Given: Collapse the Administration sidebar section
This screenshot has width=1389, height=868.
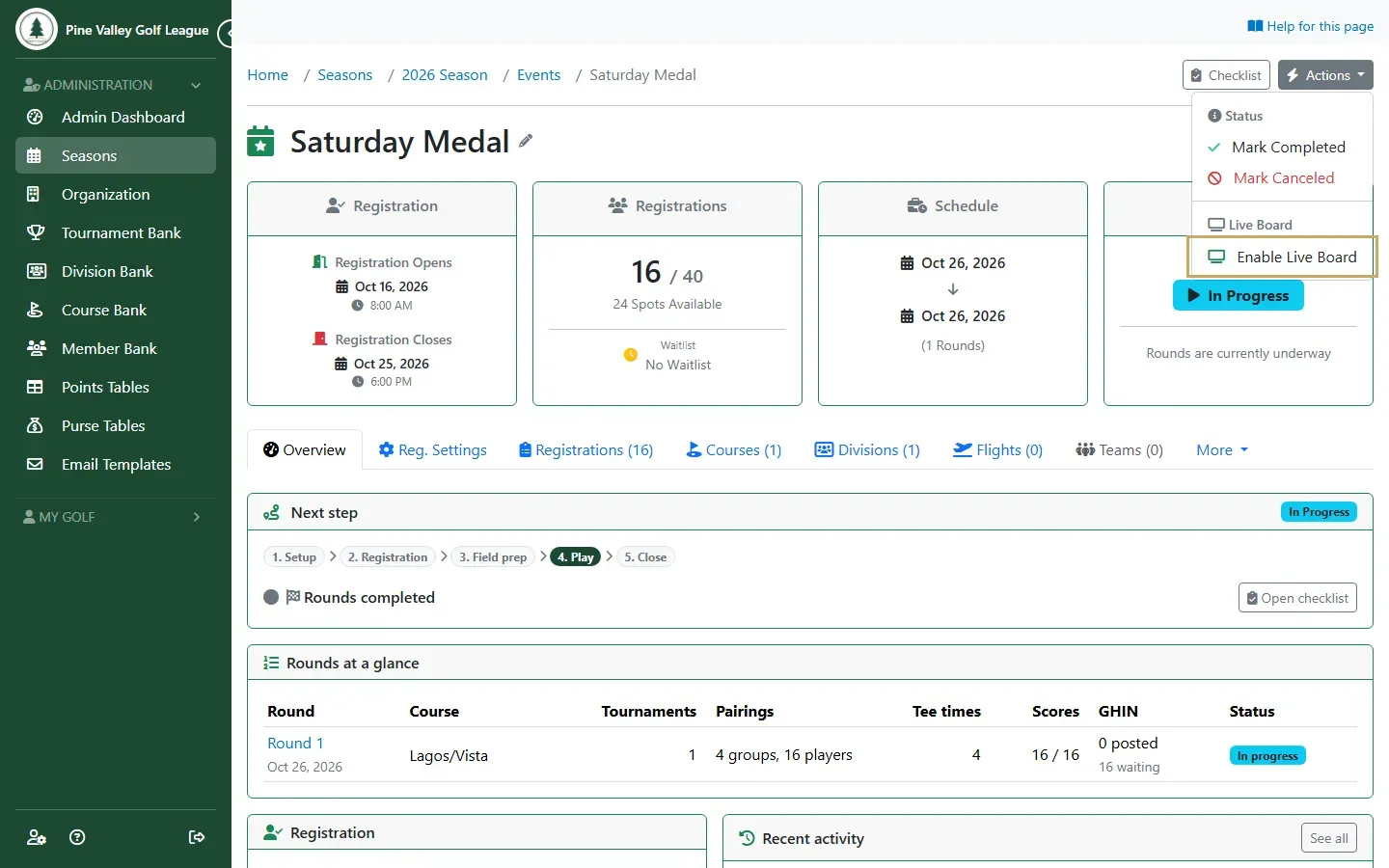Looking at the screenshot, I should coord(116,85).
